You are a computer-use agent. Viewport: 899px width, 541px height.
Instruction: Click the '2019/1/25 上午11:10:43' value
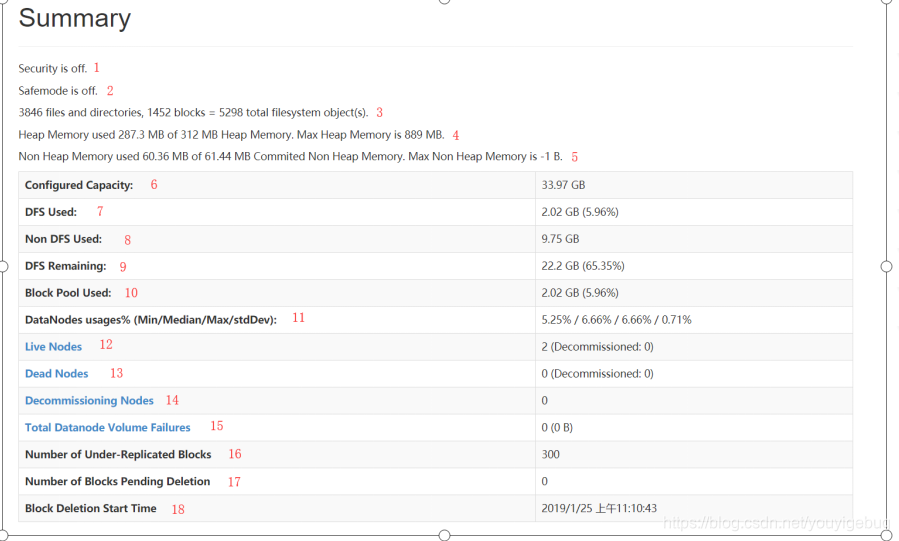pyautogui.click(x=599, y=508)
